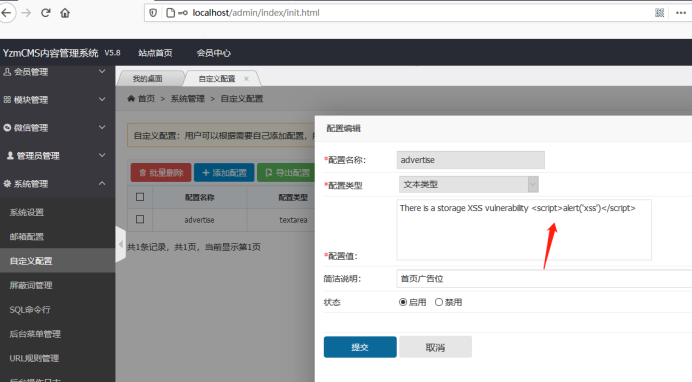The width and height of the screenshot is (692, 382).
Task: Open SQL命令行 in the sidebar
Action: (30, 310)
